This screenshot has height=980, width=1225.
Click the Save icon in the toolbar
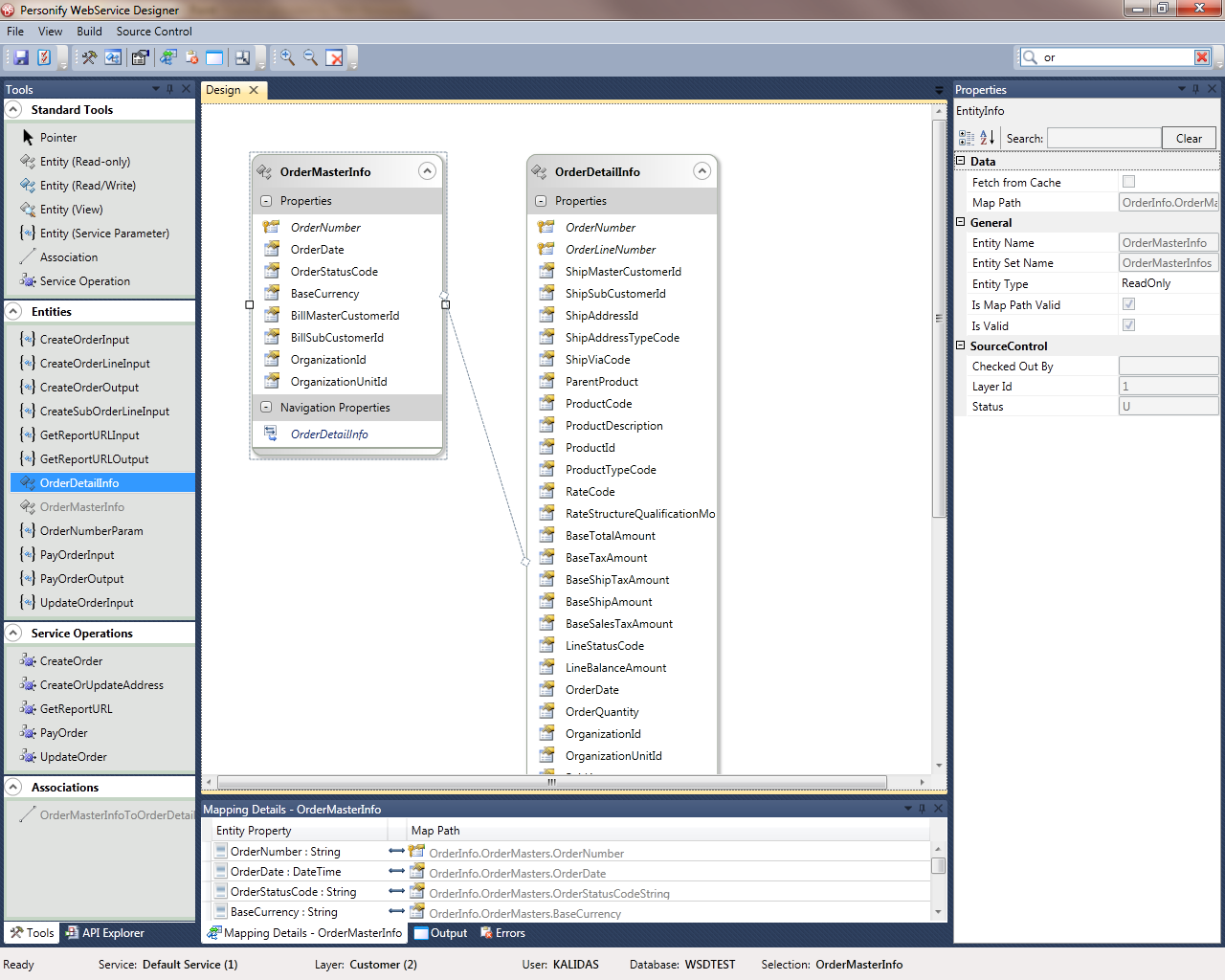point(21,57)
